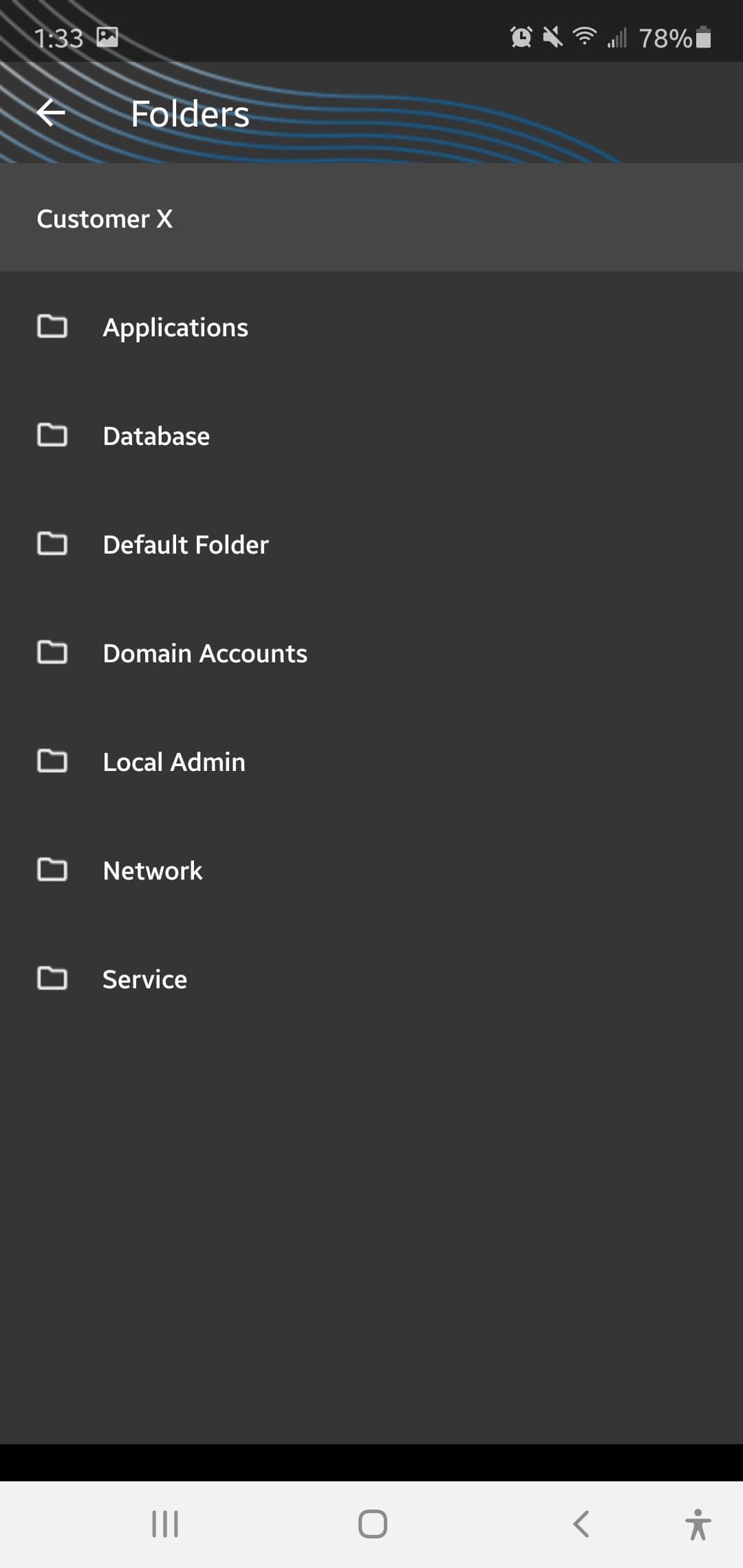Click the folder icon beside Database

(52, 435)
